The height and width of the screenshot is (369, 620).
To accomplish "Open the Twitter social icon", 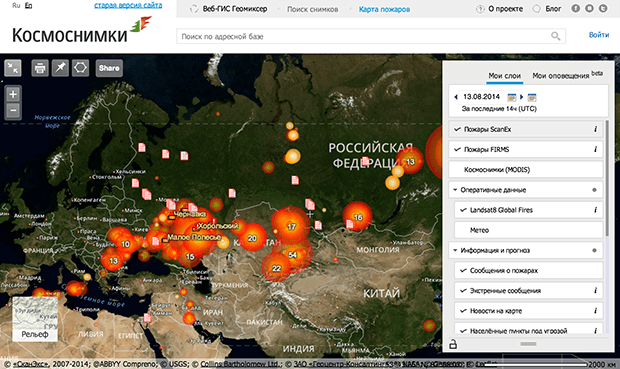I will pyautogui.click(x=603, y=8).
